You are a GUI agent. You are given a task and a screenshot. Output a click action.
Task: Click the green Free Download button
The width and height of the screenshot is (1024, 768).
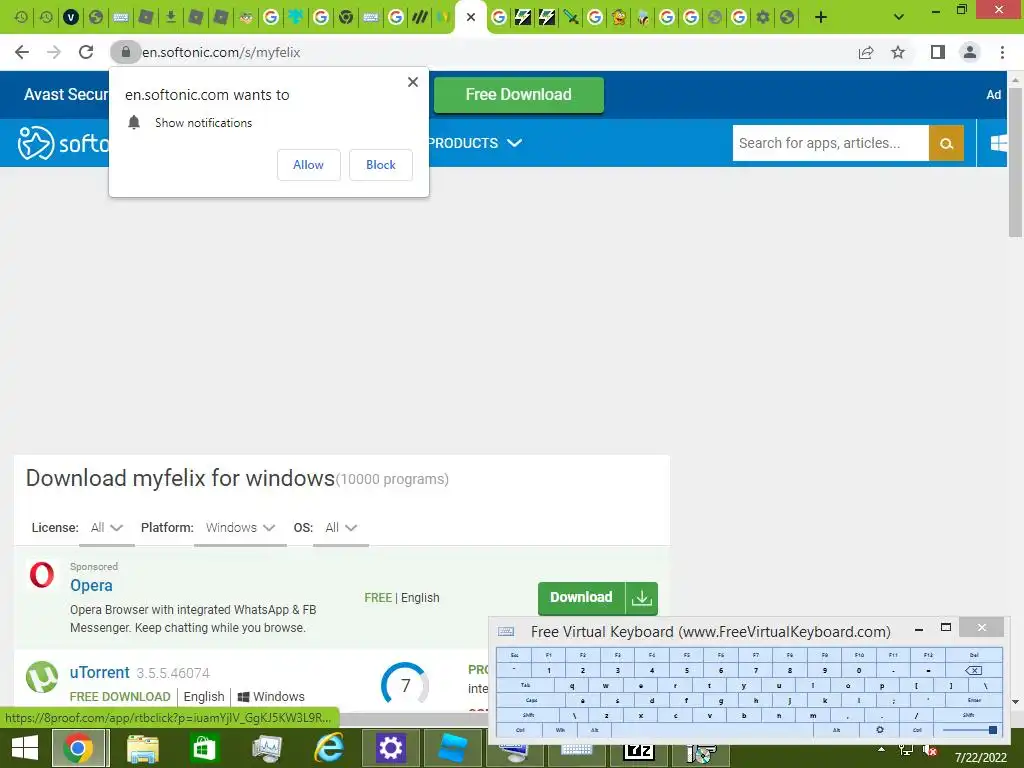519,95
